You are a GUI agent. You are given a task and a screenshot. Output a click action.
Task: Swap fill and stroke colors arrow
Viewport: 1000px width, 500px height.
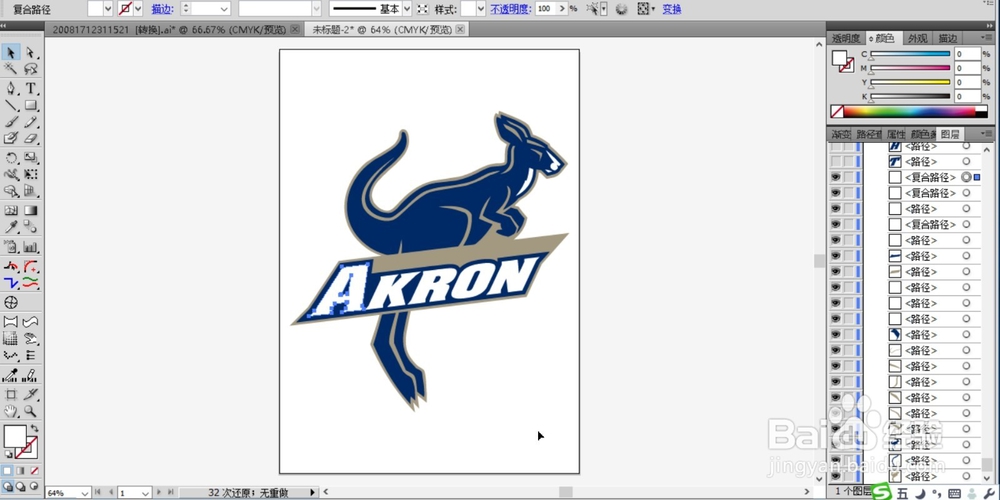(x=34, y=429)
